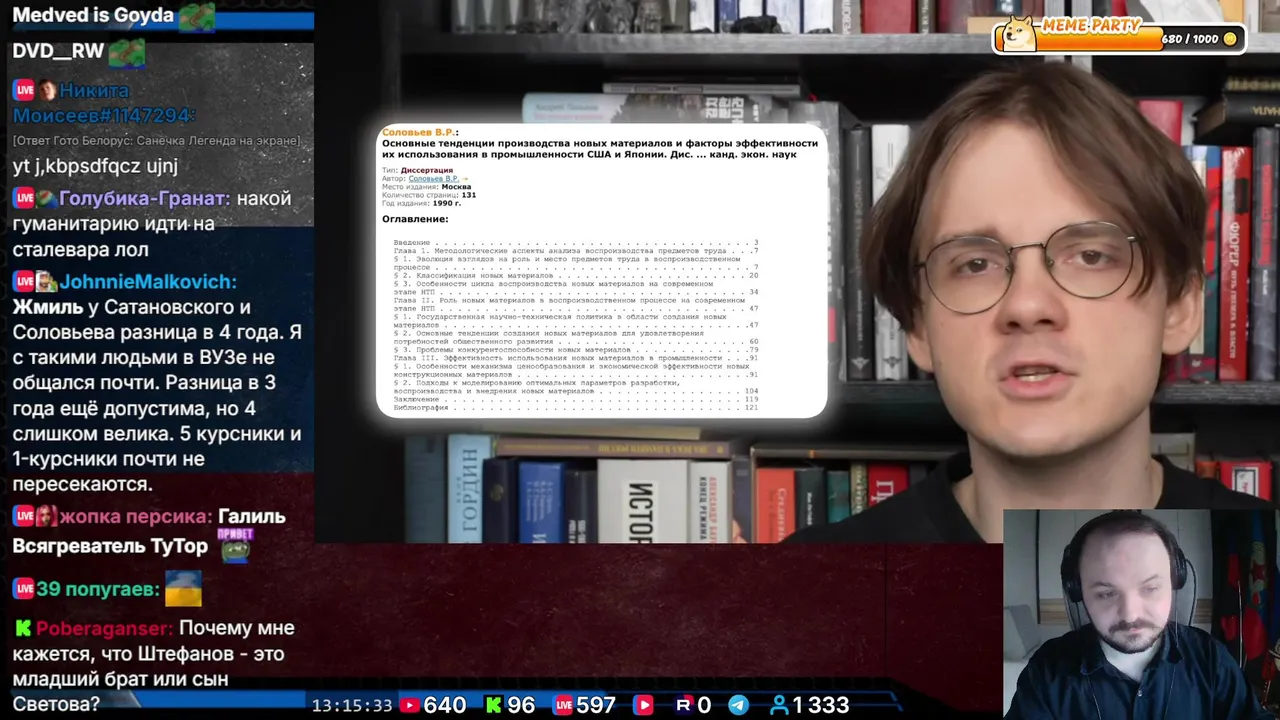This screenshot has height=720, width=1280.
Task: Click the Telegram icon in the bottom bar
Action: pos(738,705)
